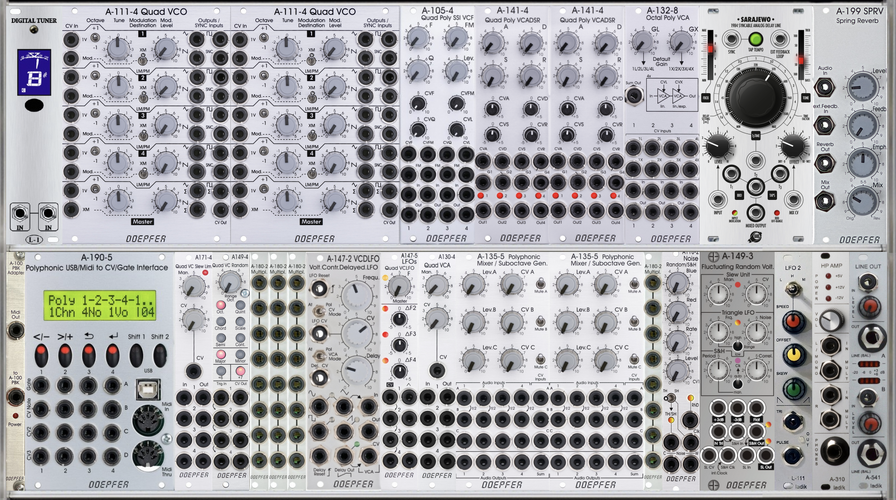Click the Minor button on A-149-4

(240, 354)
